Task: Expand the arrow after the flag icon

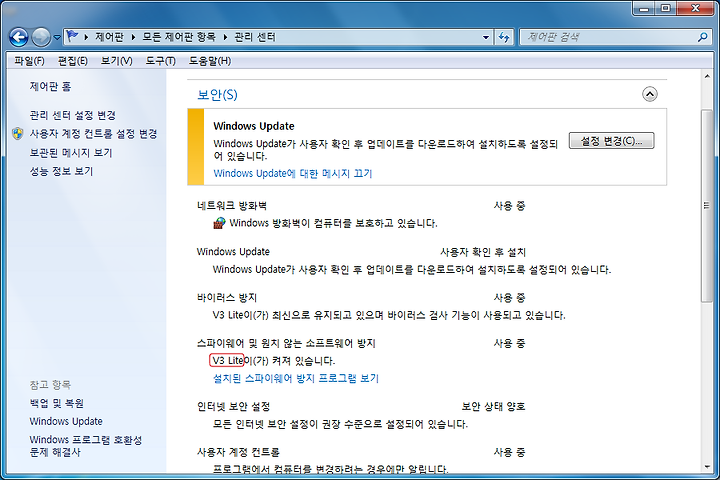Action: coord(86,37)
